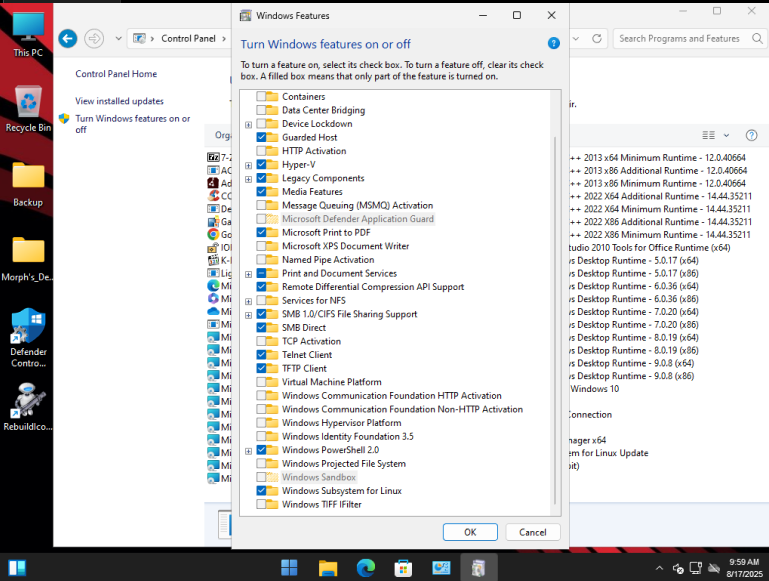This screenshot has width=769, height=581.
Task: Enable Virtual Machine Platform checkbox
Action: point(261,382)
